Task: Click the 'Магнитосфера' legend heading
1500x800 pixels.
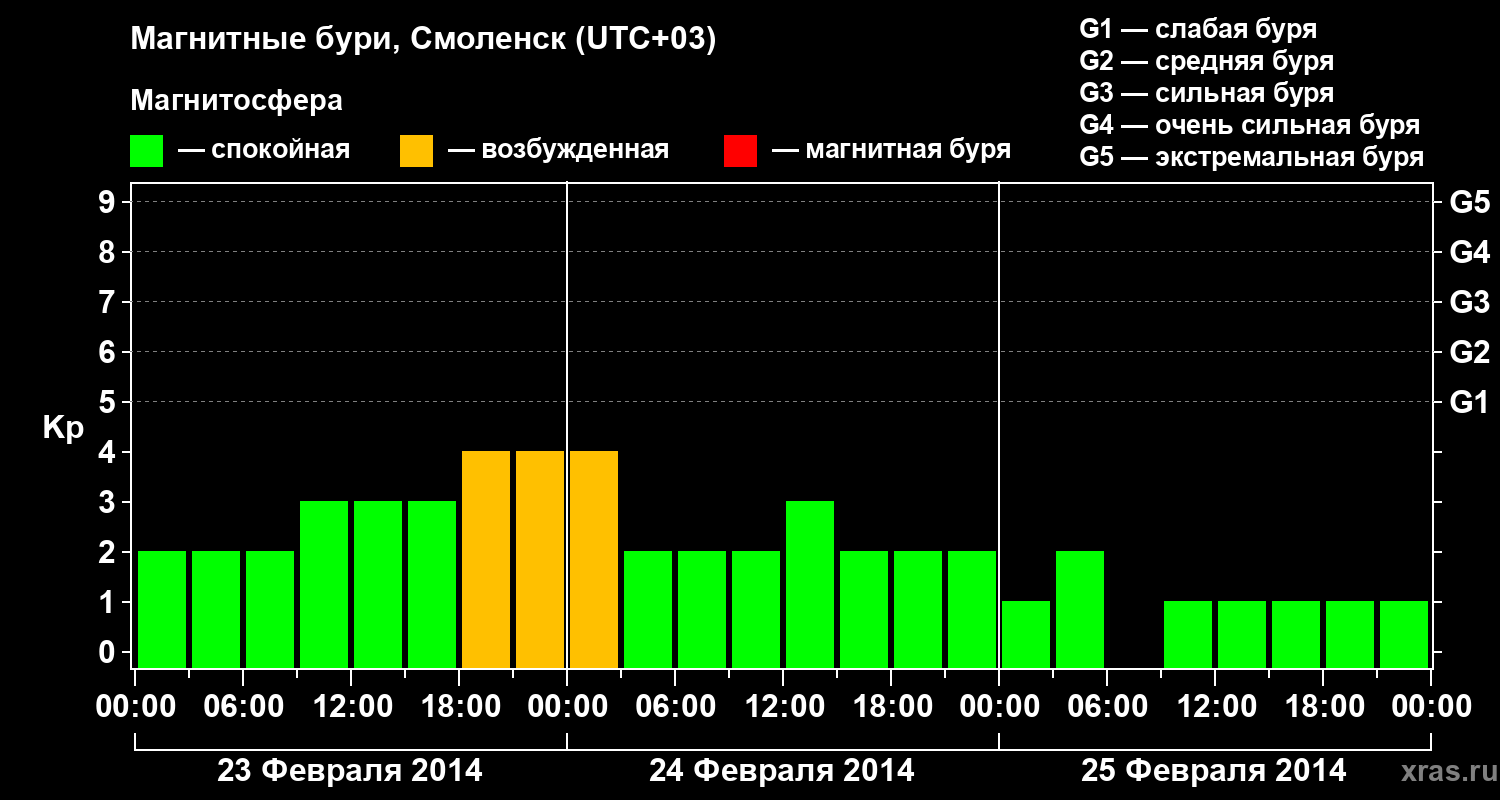Action: [x=237, y=101]
